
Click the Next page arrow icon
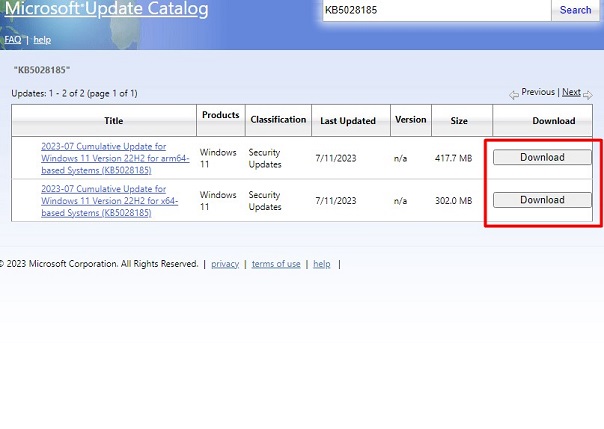coord(588,95)
